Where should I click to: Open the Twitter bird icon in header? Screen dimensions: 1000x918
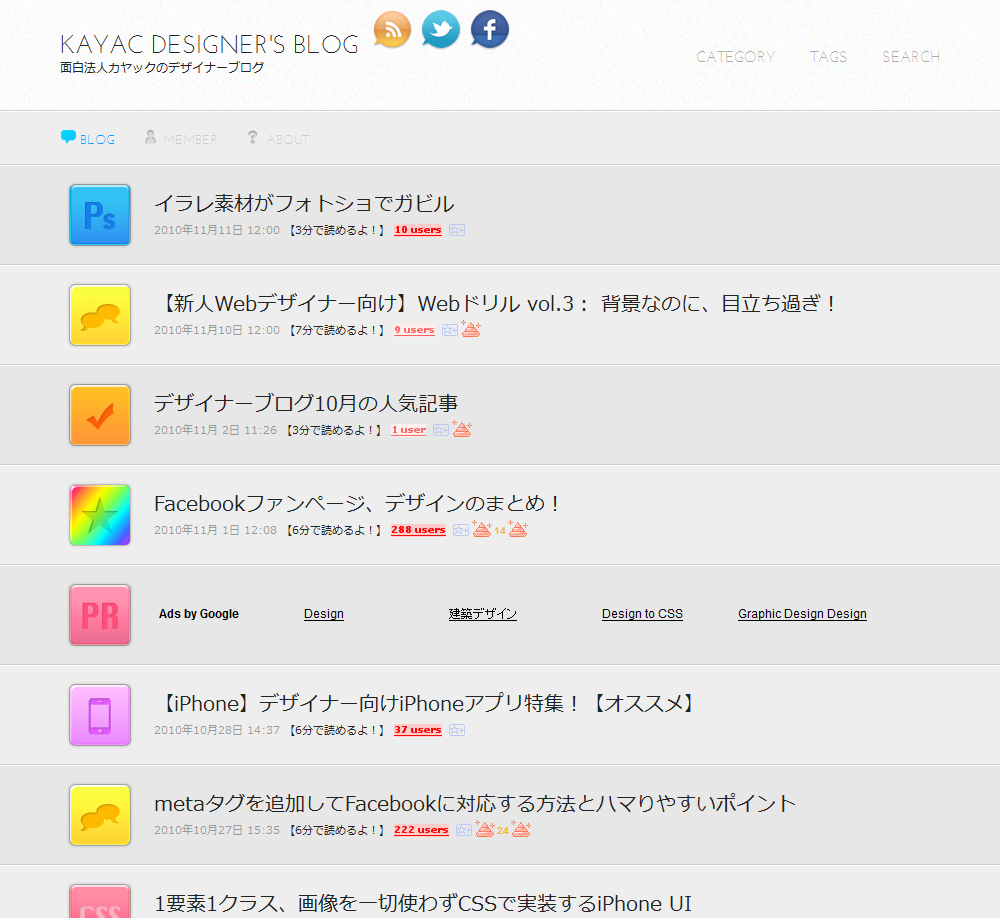coord(441,29)
